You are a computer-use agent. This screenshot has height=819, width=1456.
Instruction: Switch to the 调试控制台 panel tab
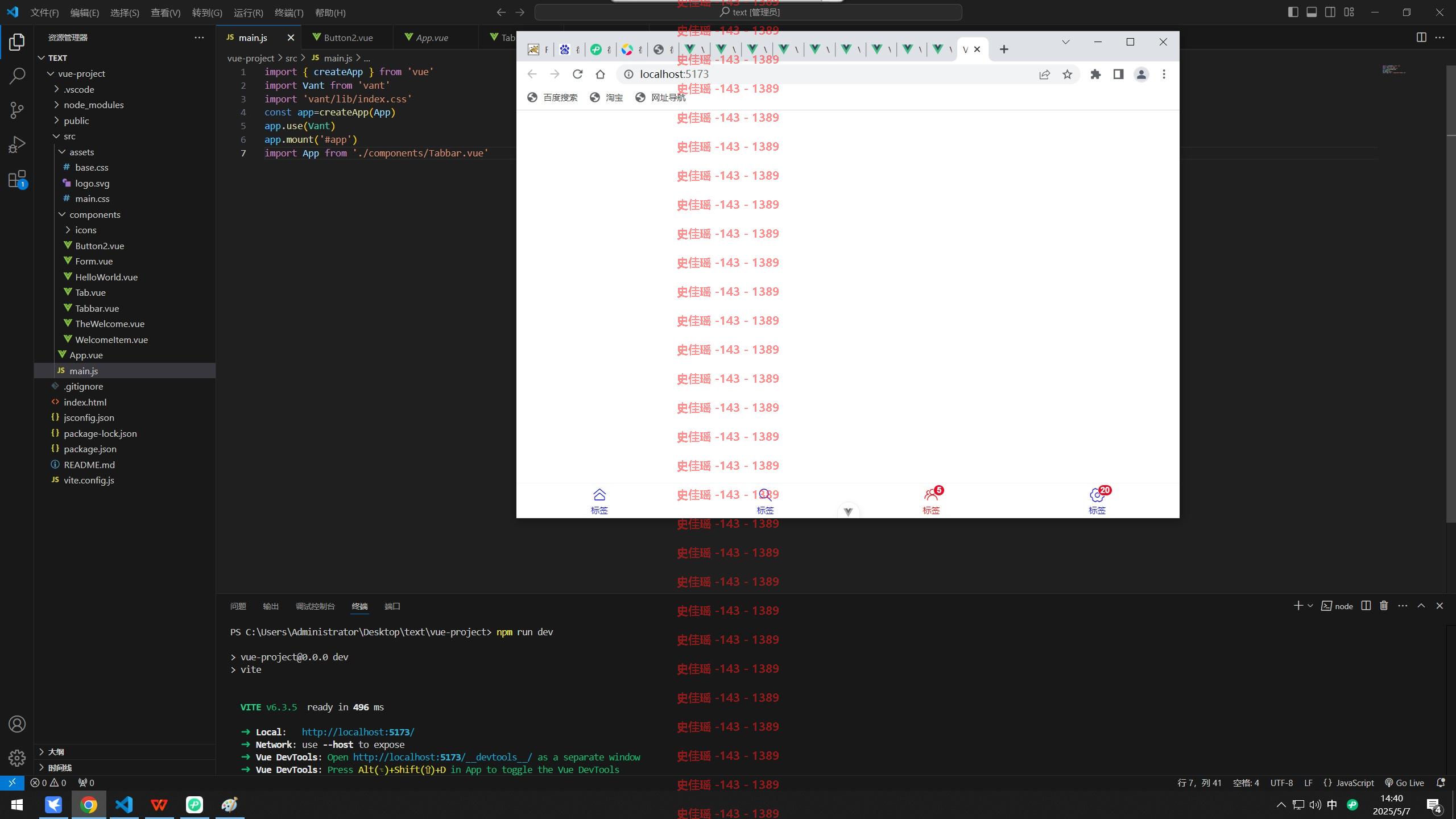point(315,606)
